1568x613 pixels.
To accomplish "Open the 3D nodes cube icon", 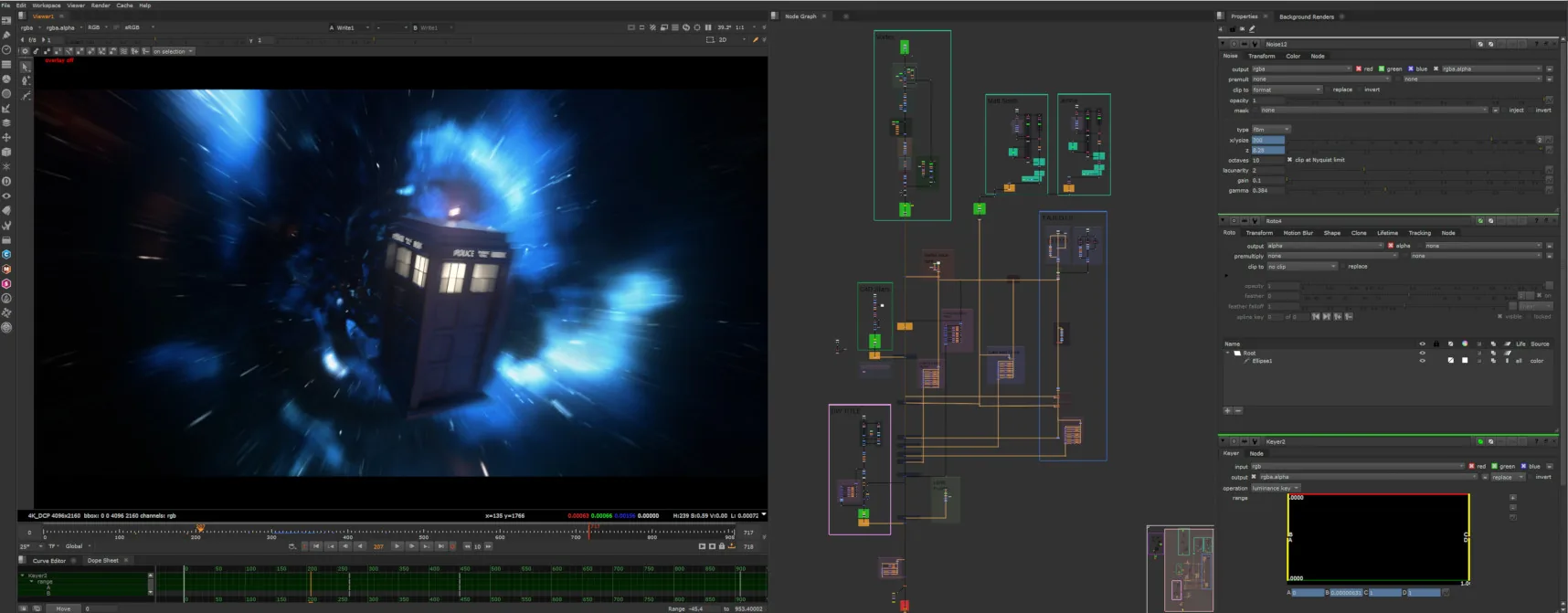I will tap(6, 152).
